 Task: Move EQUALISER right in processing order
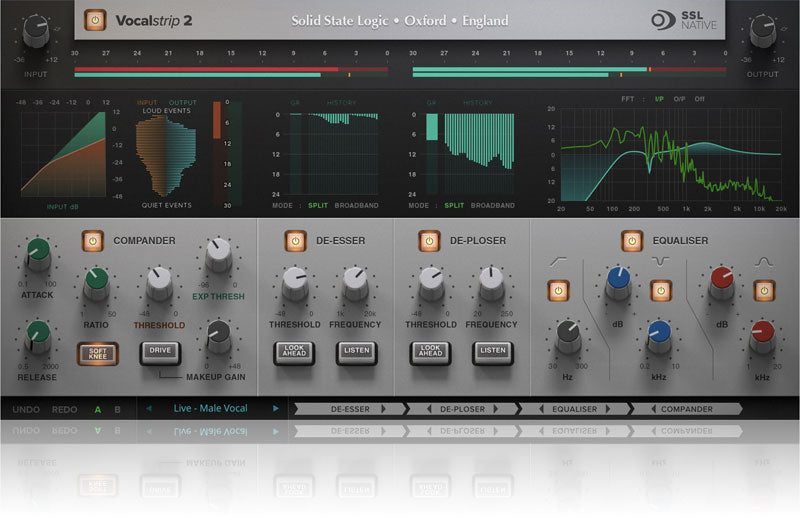[608, 409]
